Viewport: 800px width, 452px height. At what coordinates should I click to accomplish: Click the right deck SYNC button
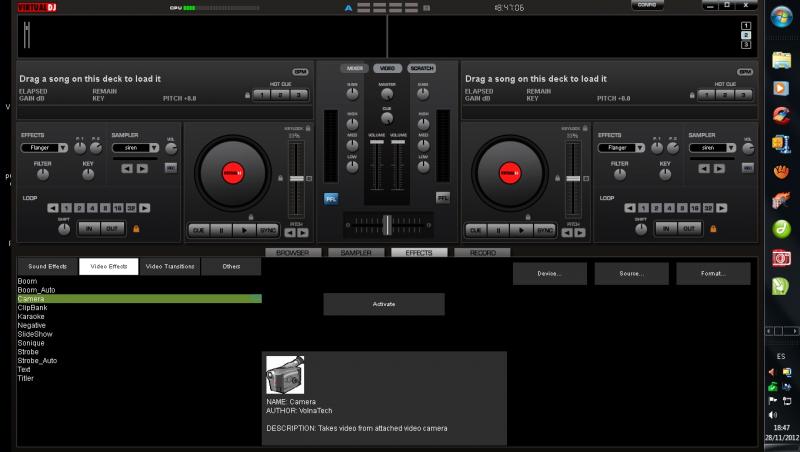click(545, 231)
